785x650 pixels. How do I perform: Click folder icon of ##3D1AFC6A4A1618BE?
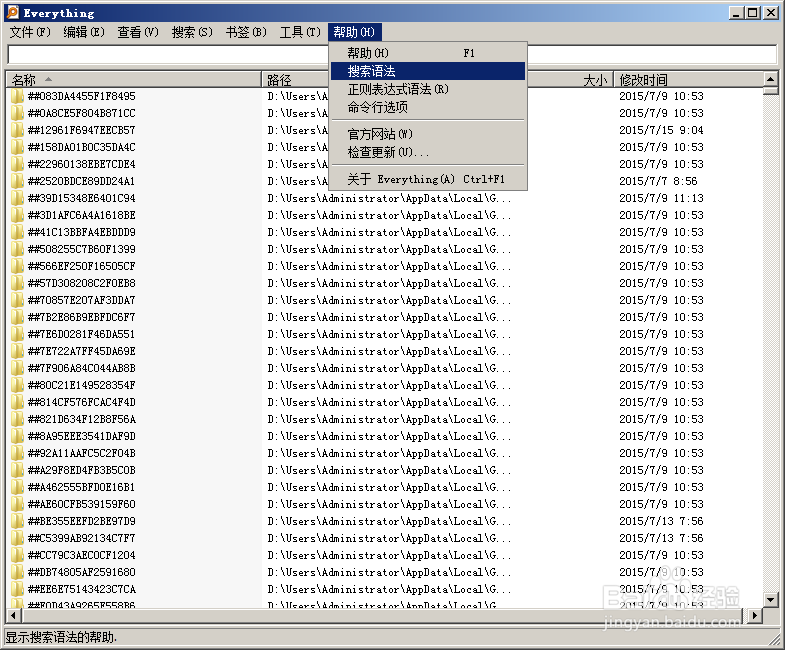click(x=17, y=215)
